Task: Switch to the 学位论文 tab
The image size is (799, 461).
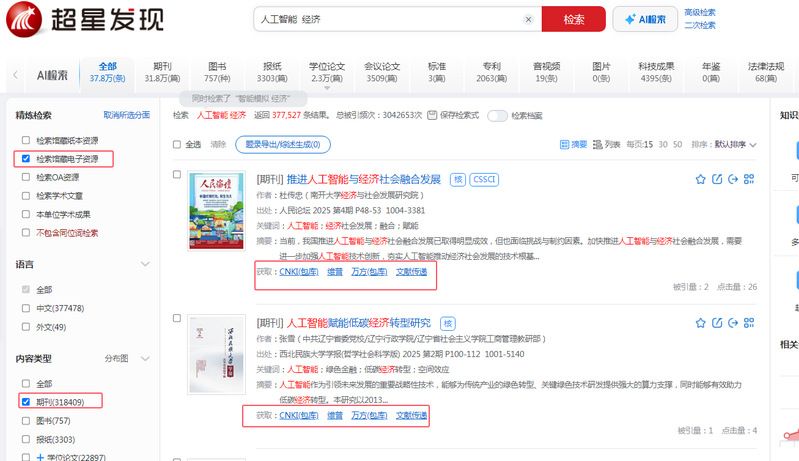Action: (327, 72)
